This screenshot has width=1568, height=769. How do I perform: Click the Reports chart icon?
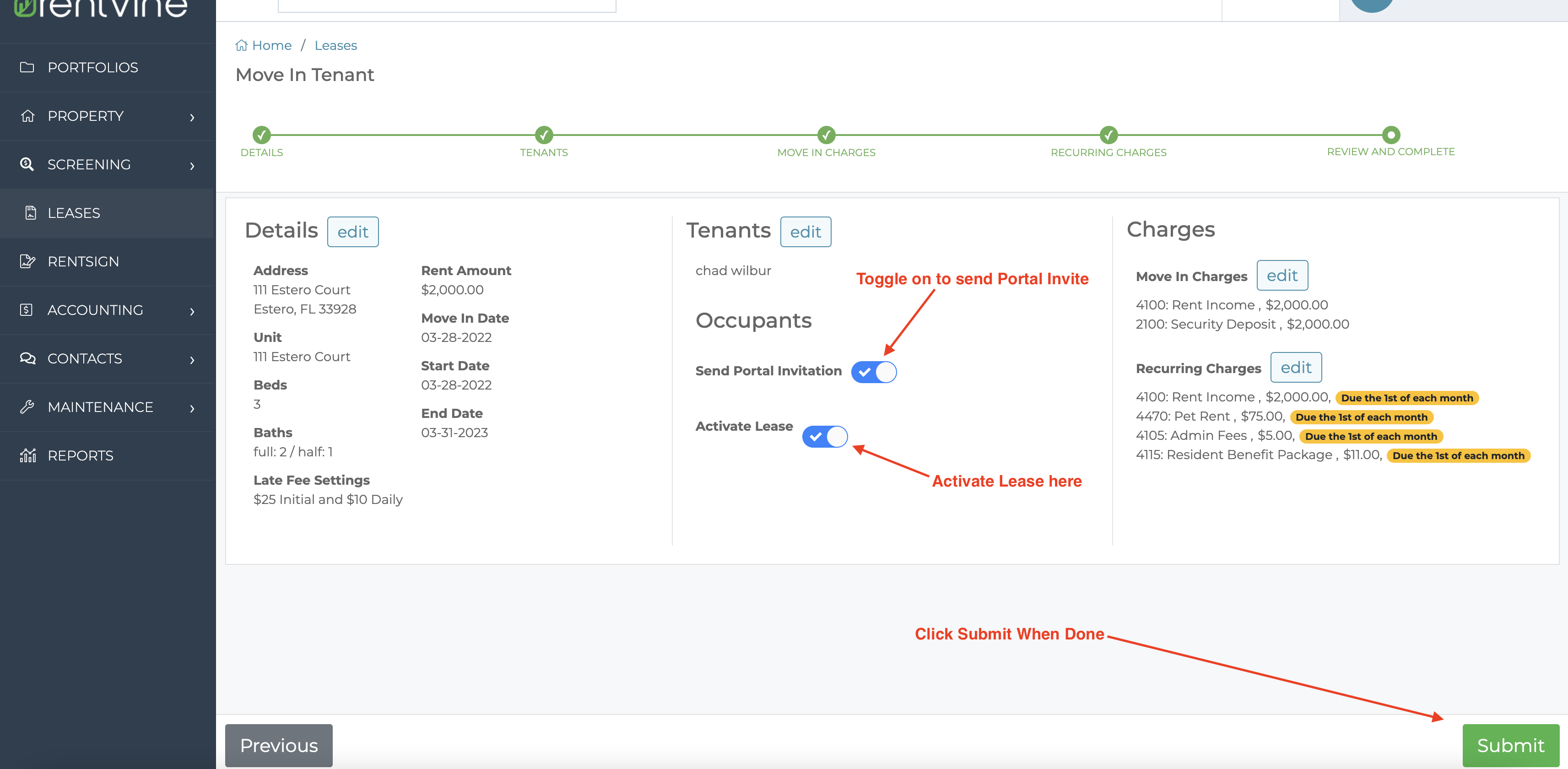(x=27, y=455)
